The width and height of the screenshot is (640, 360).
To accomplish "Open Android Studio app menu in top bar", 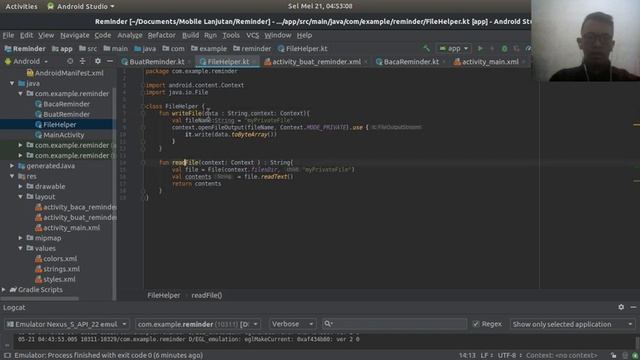I will [x=81, y=7].
